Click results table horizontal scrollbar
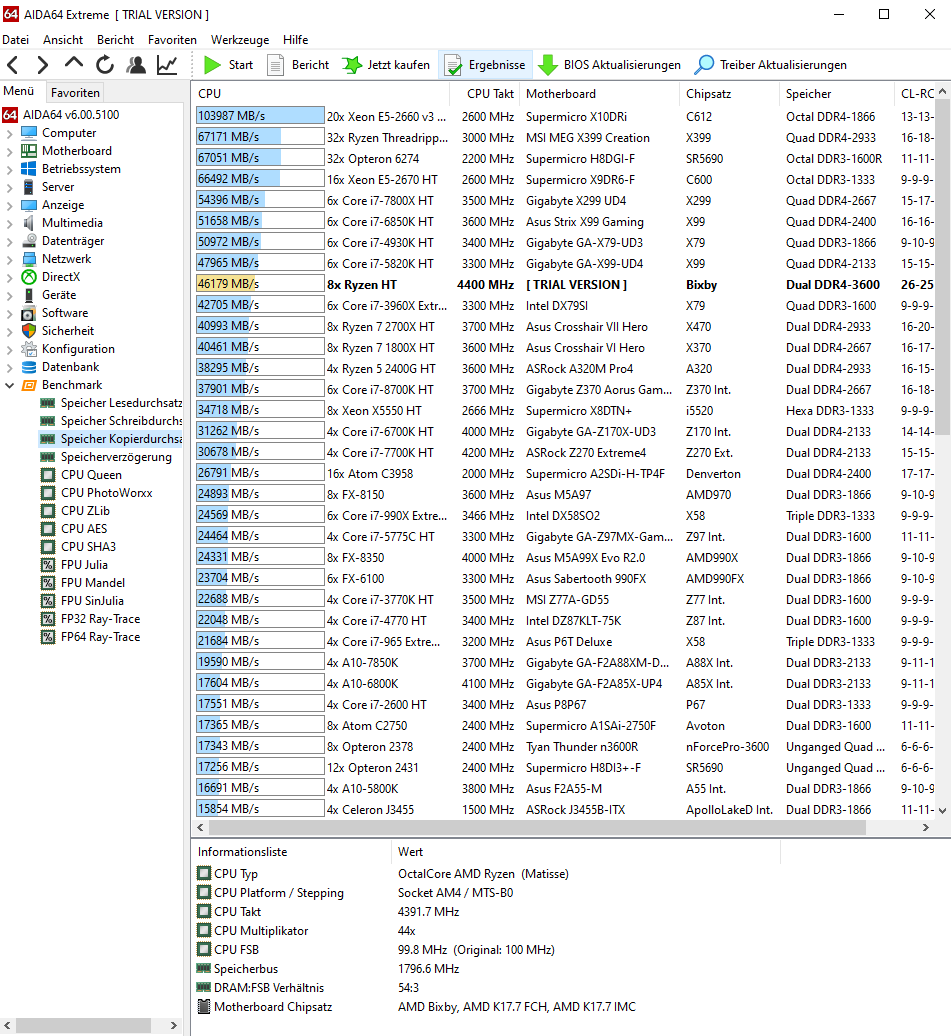951x1036 pixels. pyautogui.click(x=537, y=828)
